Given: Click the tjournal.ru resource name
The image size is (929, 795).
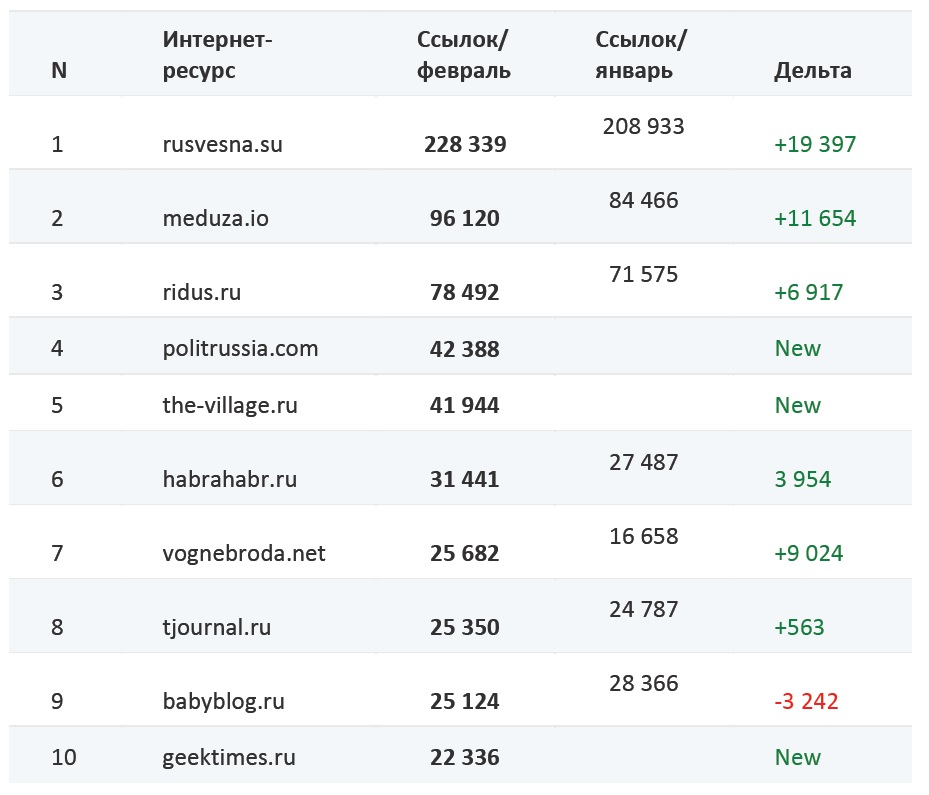Looking at the screenshot, I should (x=217, y=627).
